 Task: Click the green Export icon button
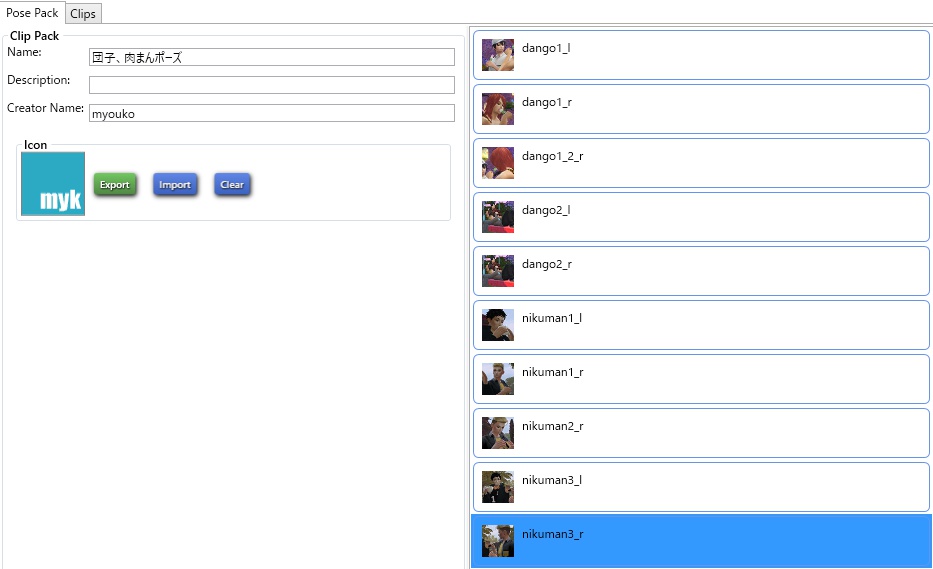[115, 185]
